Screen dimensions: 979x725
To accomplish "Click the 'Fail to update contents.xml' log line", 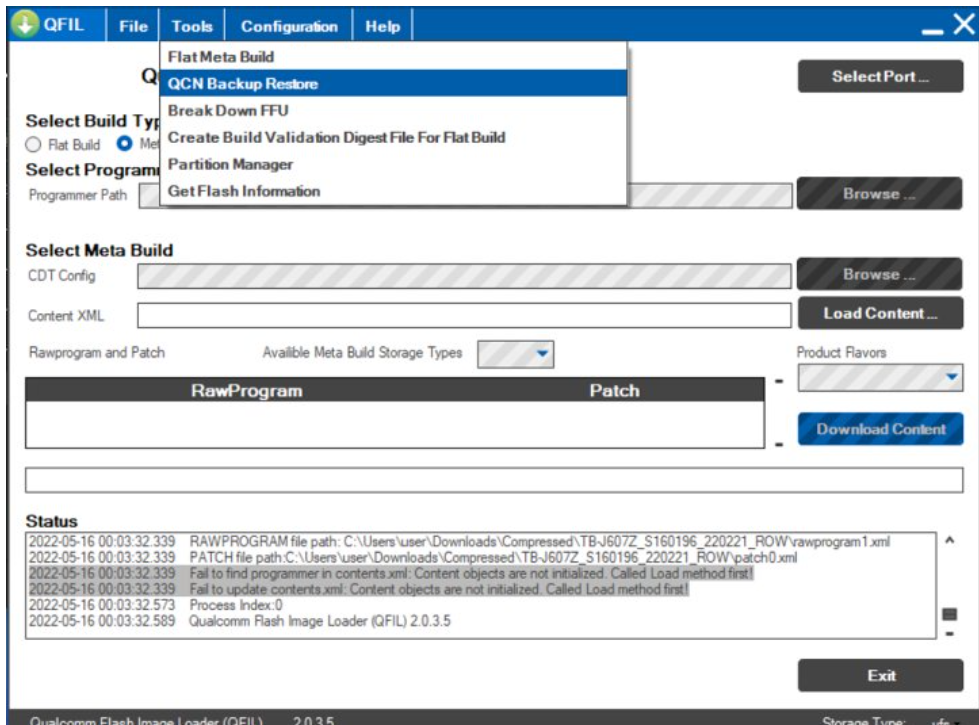I will [x=358, y=589].
